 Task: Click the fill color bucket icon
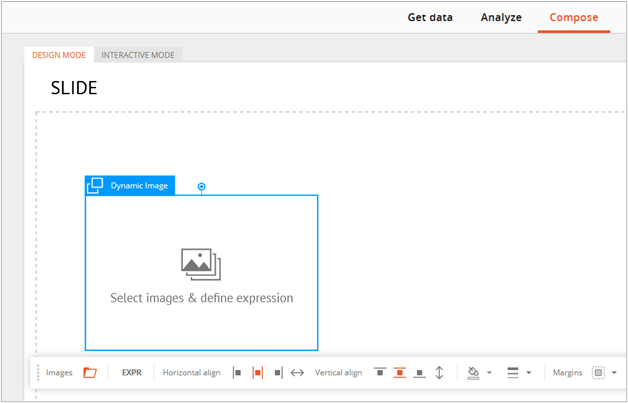(x=473, y=373)
